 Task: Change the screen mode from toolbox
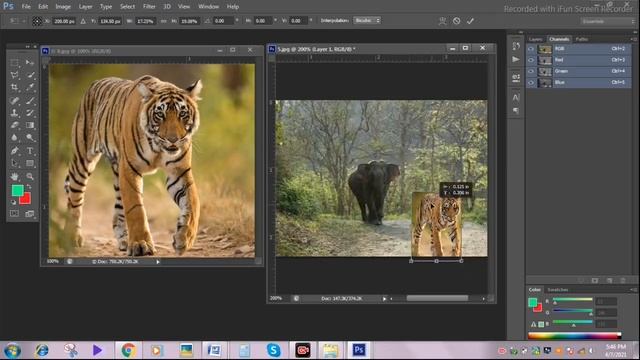click(30, 213)
